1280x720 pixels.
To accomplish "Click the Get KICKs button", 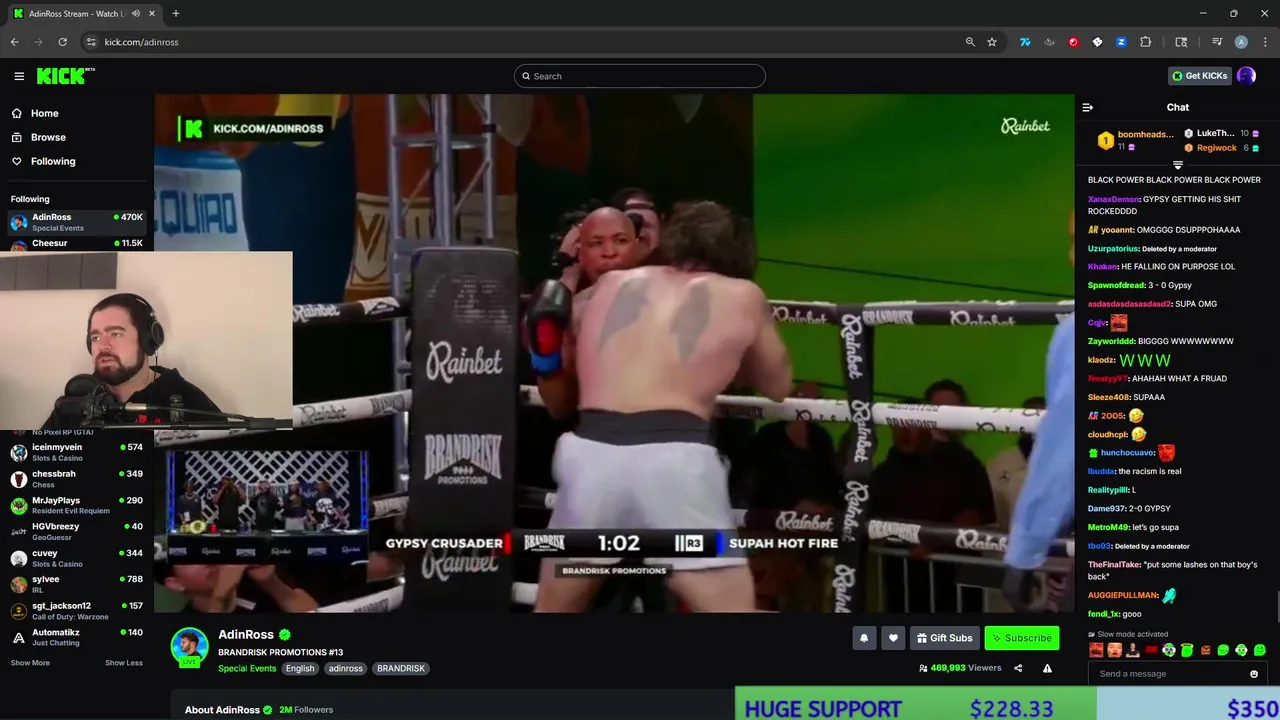I will (1200, 76).
